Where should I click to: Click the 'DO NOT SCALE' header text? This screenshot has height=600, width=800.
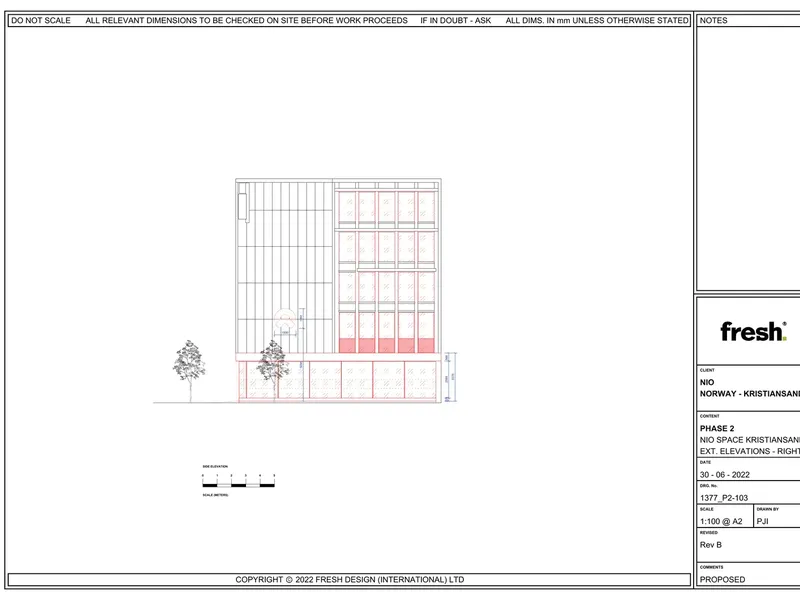tap(41, 20)
